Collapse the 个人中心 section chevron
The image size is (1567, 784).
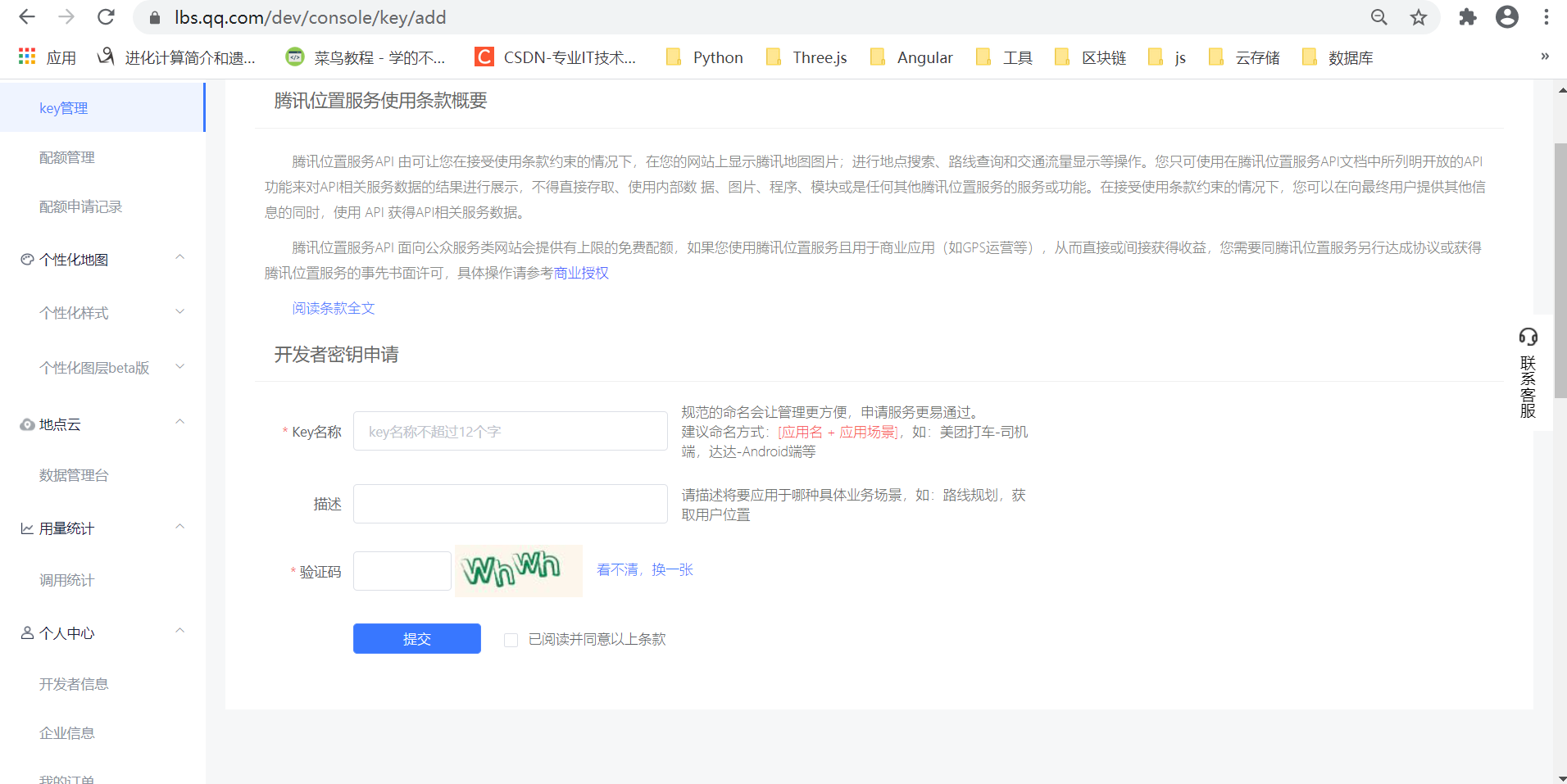179,630
